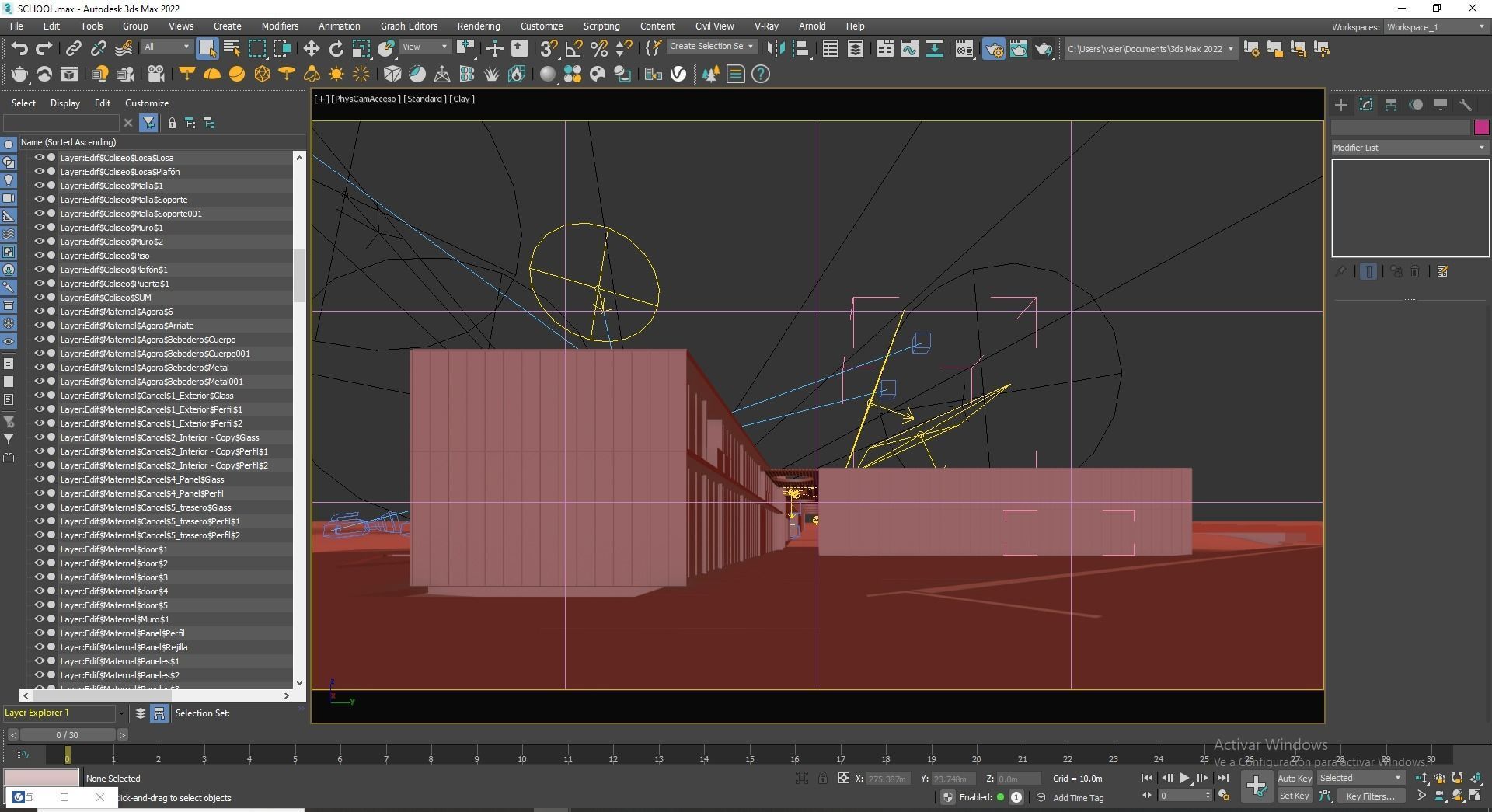Open the Rendering menu
The height and width of the screenshot is (812, 1492).
click(x=479, y=26)
